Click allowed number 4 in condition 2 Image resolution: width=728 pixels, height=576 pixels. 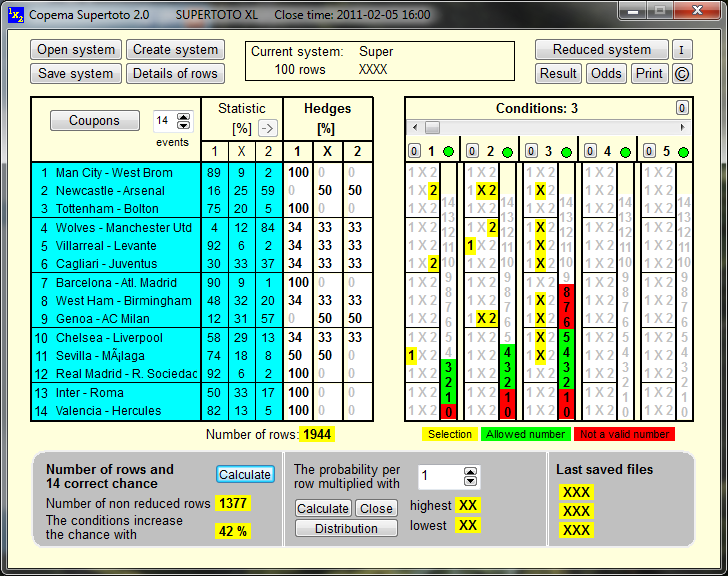click(x=507, y=352)
